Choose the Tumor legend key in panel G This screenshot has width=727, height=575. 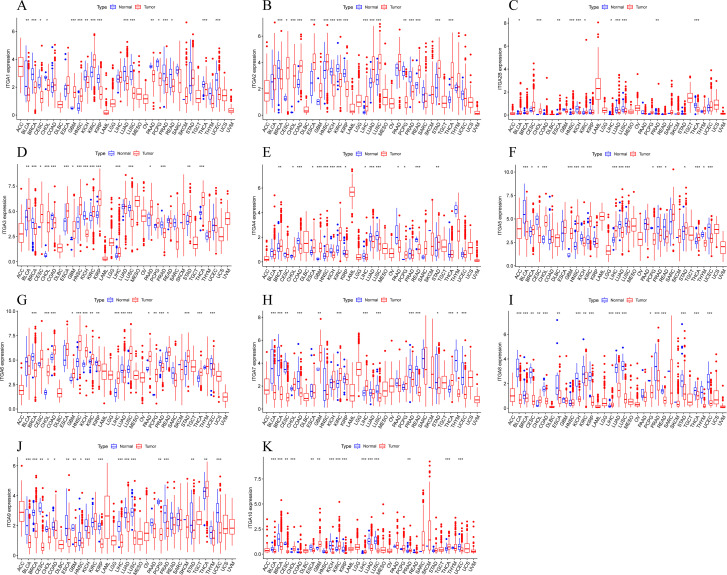coord(135,300)
